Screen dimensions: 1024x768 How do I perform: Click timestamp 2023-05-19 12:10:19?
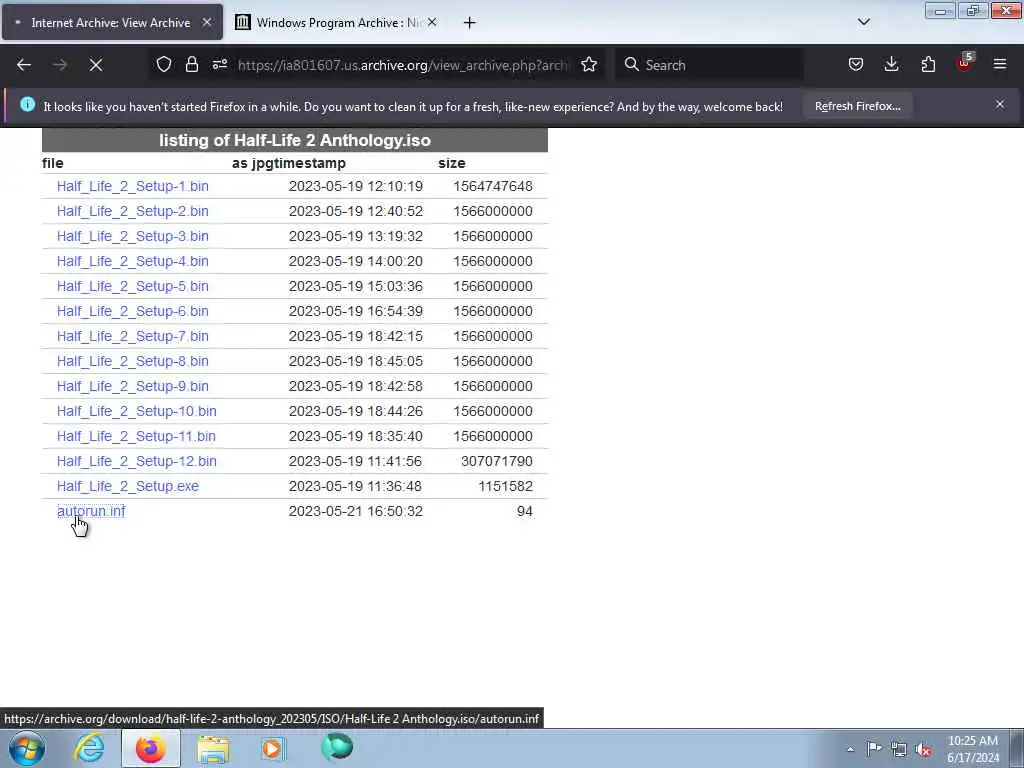point(356,186)
